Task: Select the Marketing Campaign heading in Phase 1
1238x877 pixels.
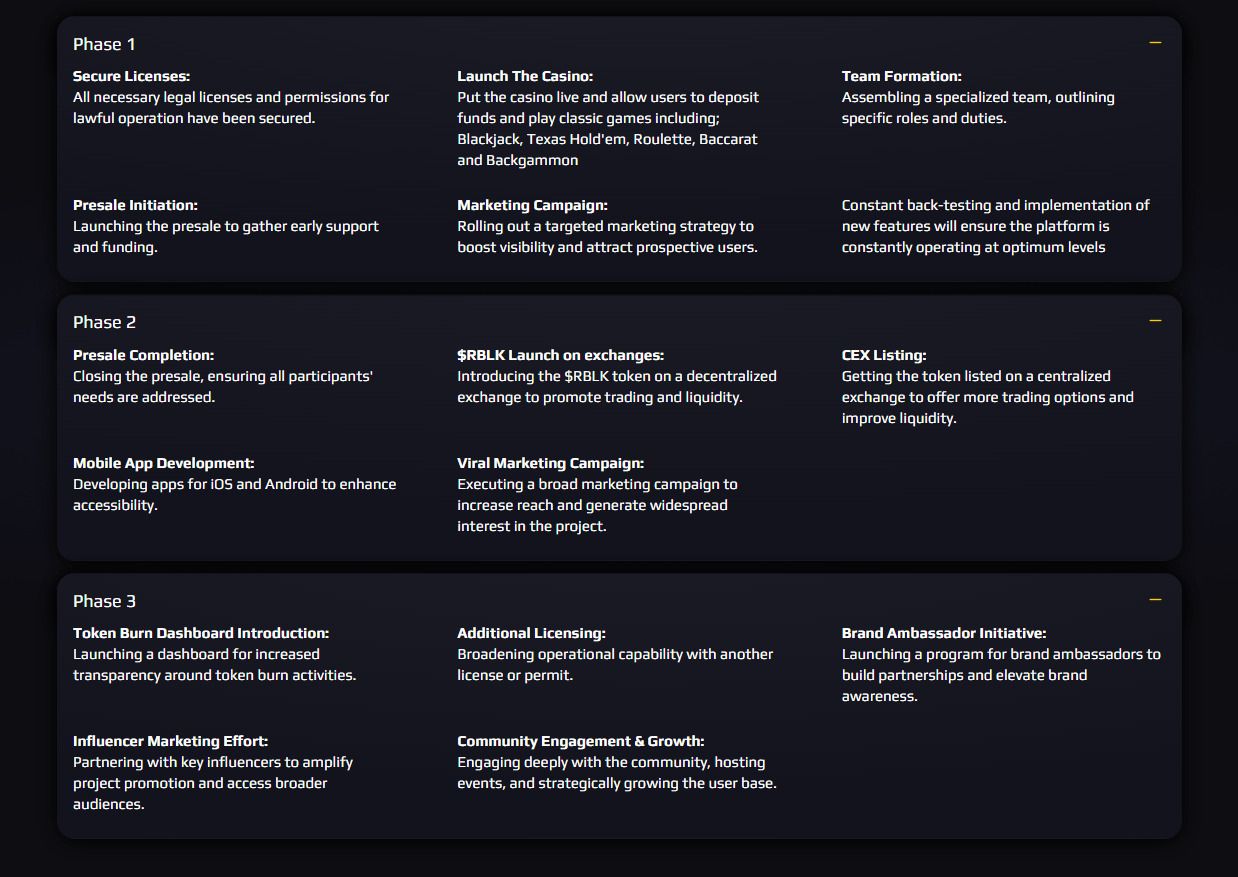Action: point(532,205)
